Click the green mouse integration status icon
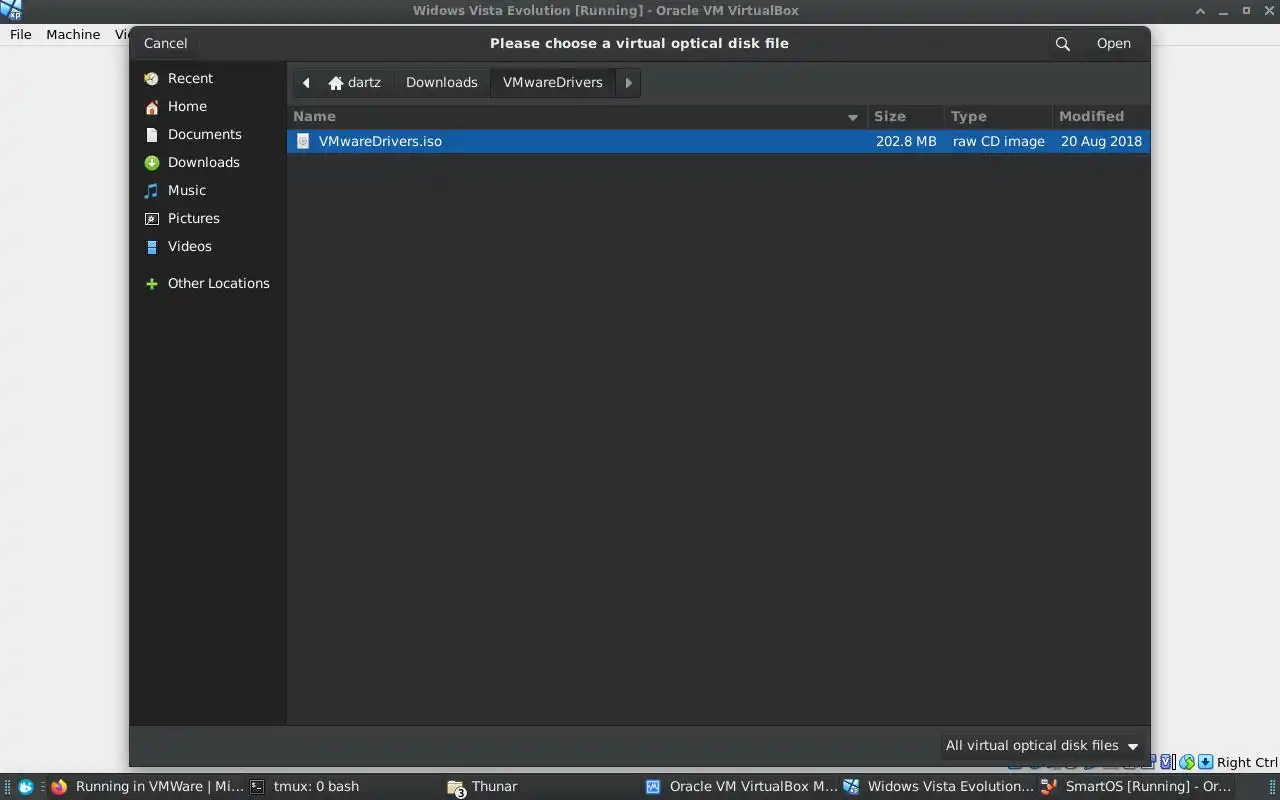Screen dimensions: 1280x800 [1187, 762]
